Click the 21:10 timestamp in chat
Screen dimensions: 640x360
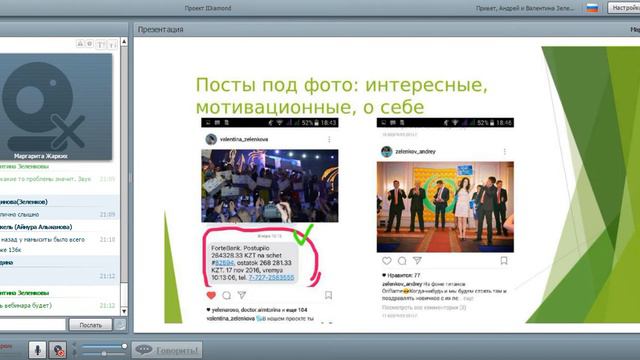(107, 240)
